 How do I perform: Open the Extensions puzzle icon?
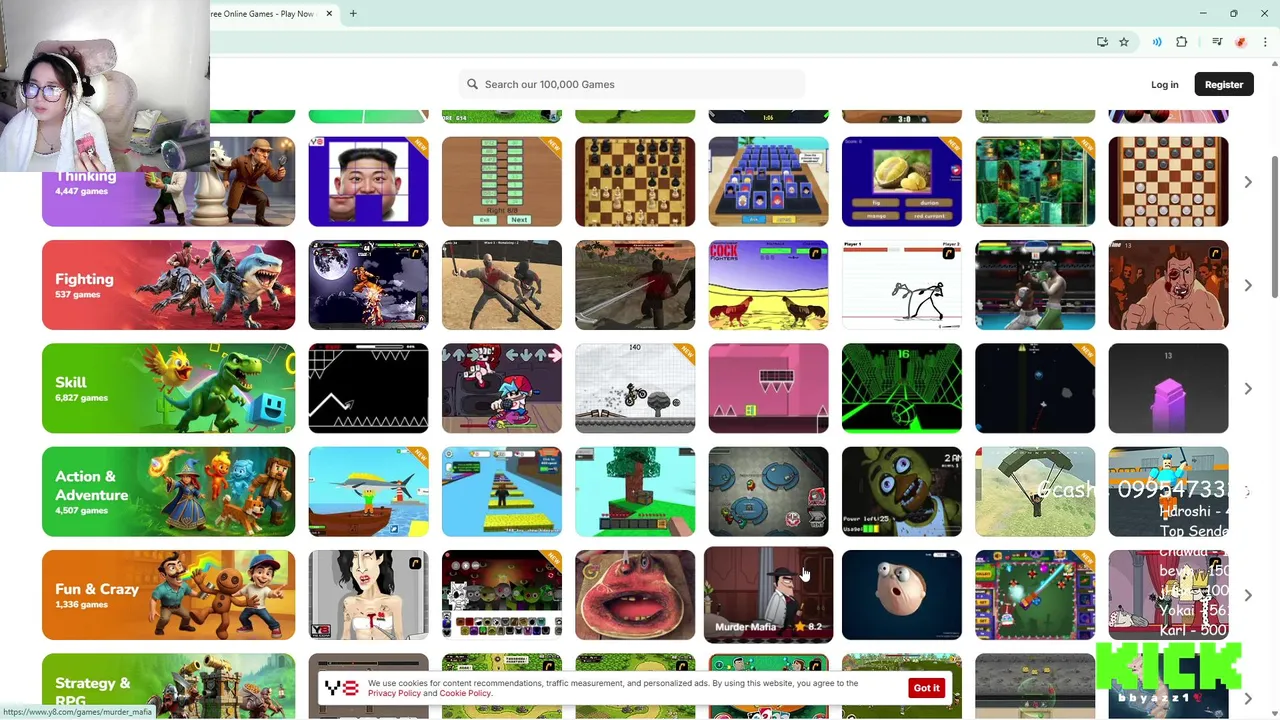click(1182, 42)
